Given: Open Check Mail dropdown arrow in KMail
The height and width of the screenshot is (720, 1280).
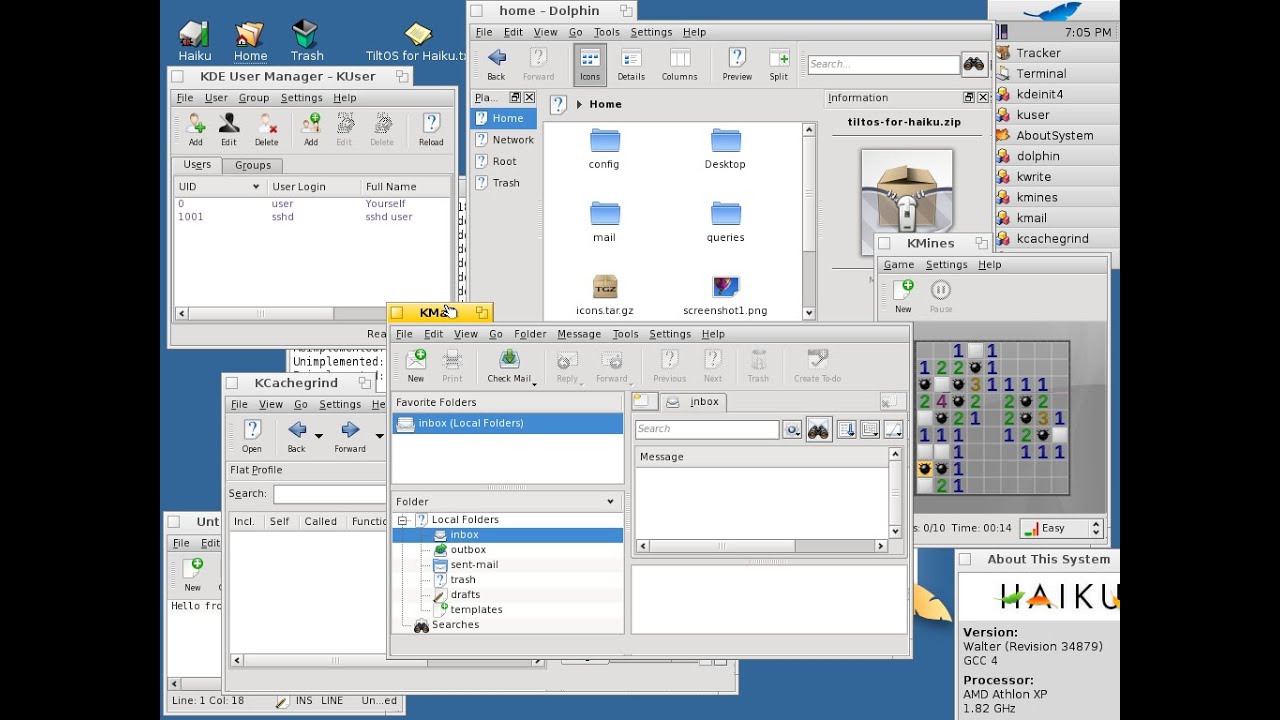Looking at the screenshot, I should coord(534,383).
